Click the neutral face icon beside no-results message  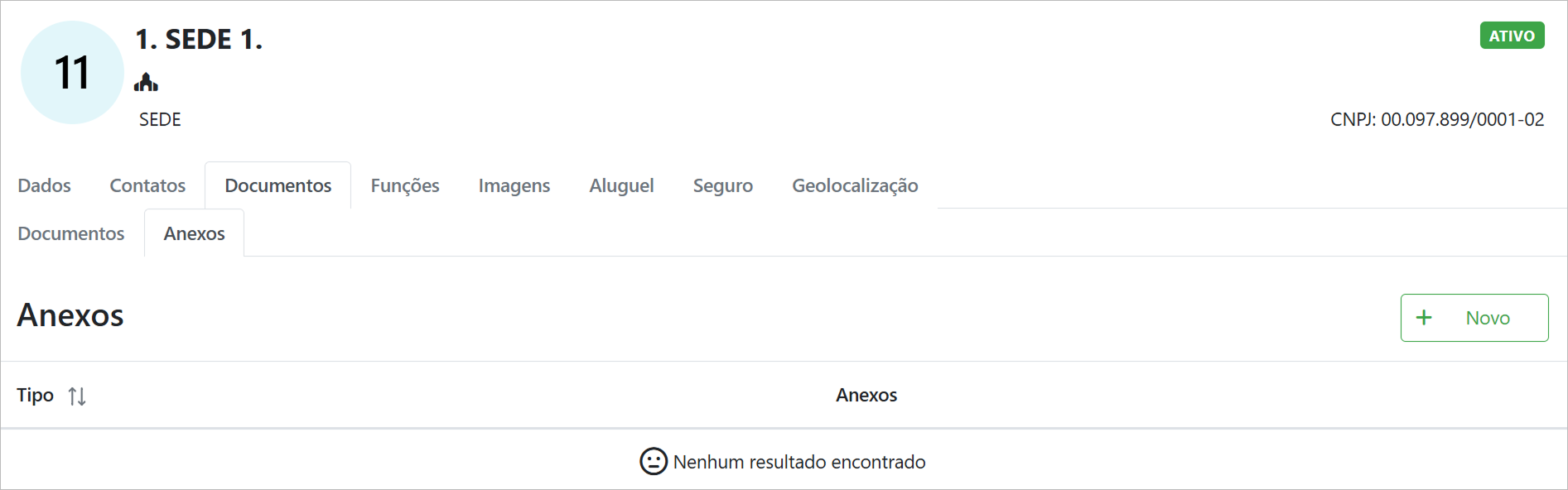pos(653,462)
